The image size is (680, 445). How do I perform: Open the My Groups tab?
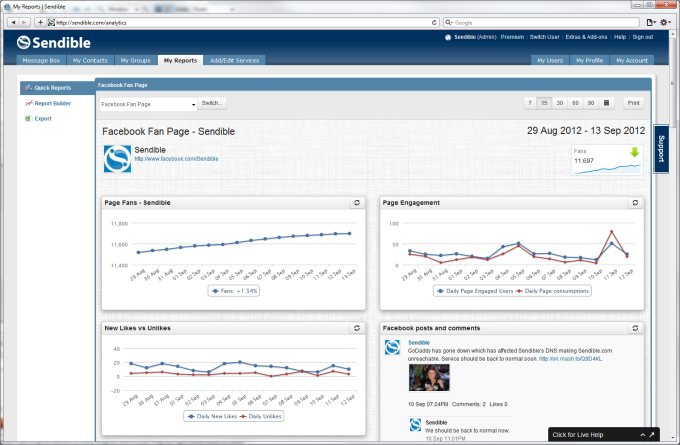point(135,60)
